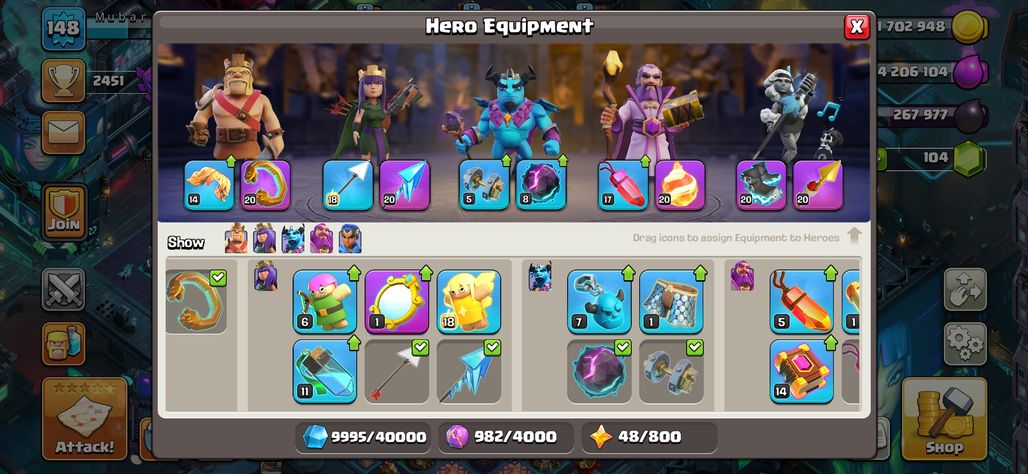Toggle the Barbarian King show filter
The width and height of the screenshot is (1028, 474).
pyautogui.click(x=236, y=239)
